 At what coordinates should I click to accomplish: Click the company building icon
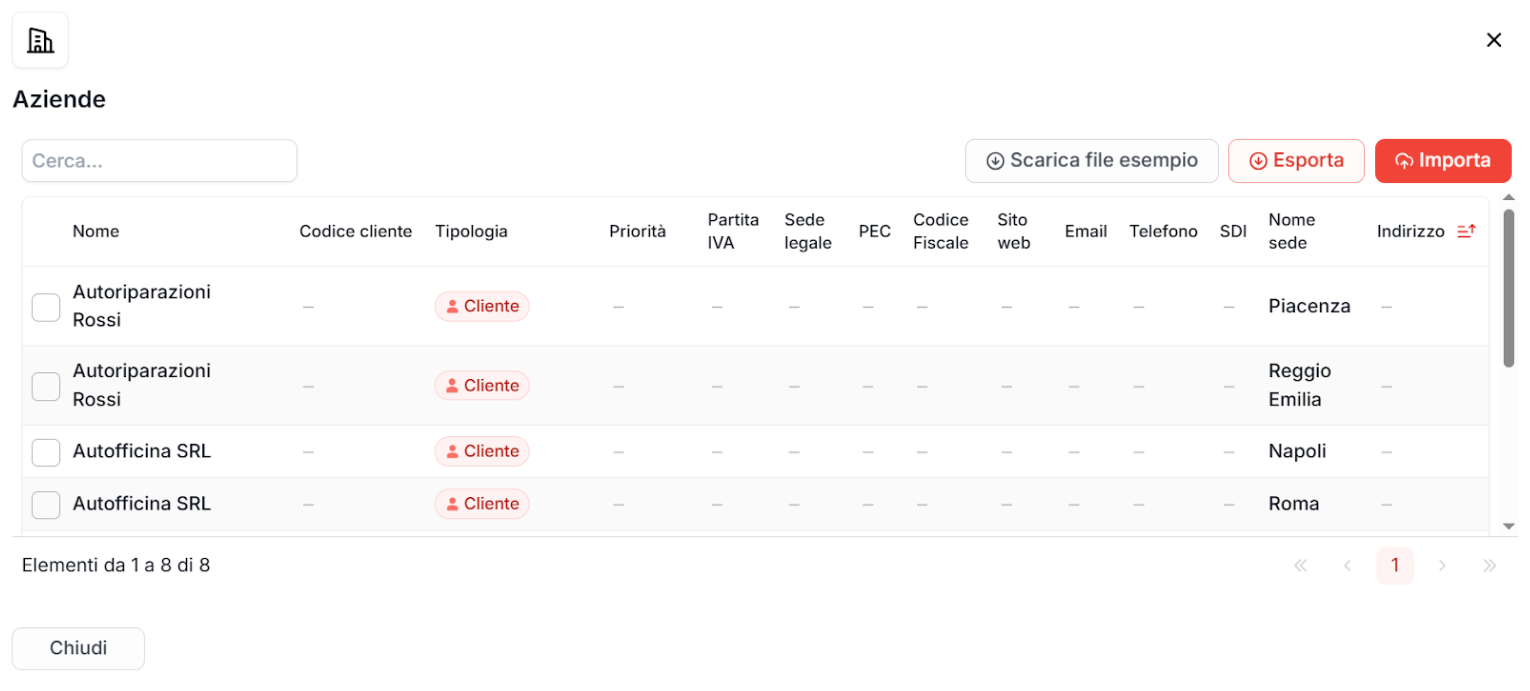pos(40,41)
